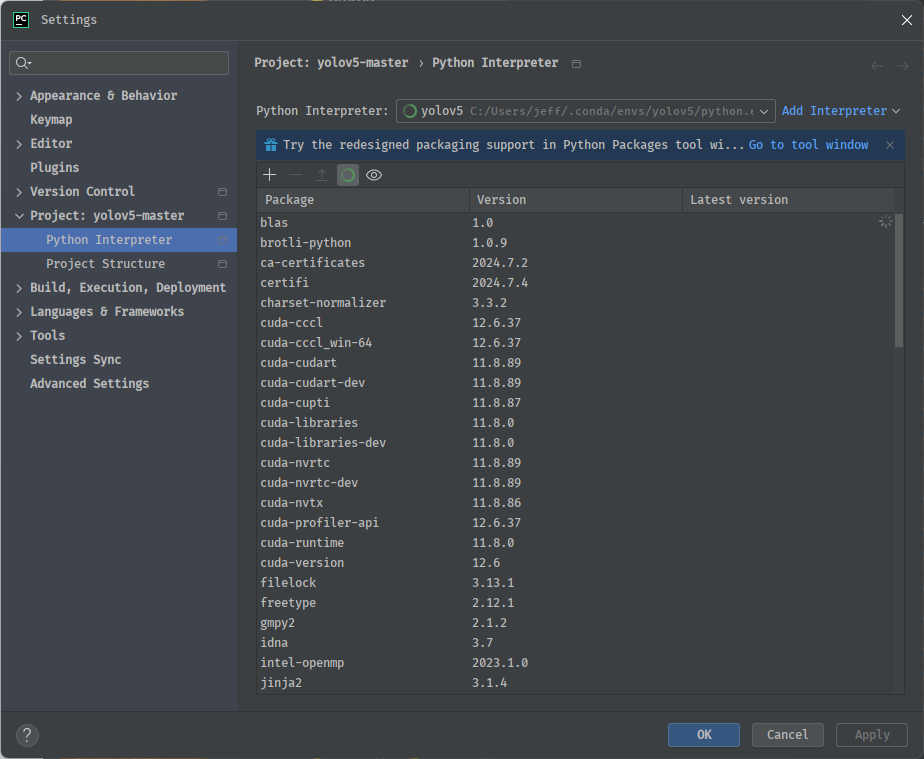Click the upgrade package arrow icon
This screenshot has width=924, height=759.
click(x=321, y=174)
